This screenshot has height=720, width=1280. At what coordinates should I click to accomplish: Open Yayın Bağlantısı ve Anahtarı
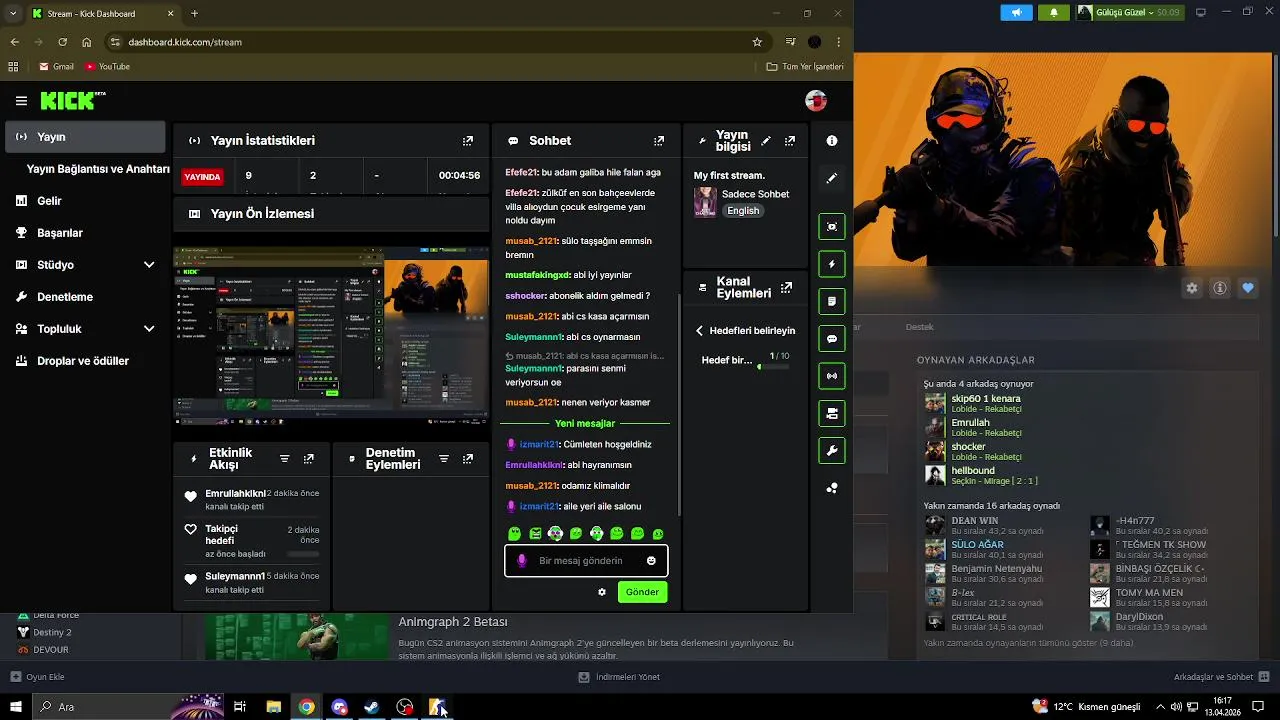pyautogui.click(x=98, y=169)
